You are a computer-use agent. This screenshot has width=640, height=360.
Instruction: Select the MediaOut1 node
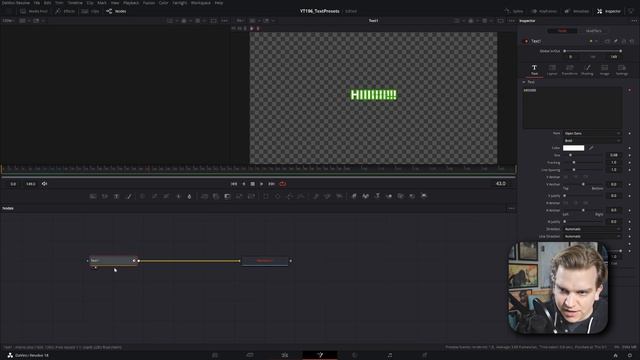coord(265,260)
